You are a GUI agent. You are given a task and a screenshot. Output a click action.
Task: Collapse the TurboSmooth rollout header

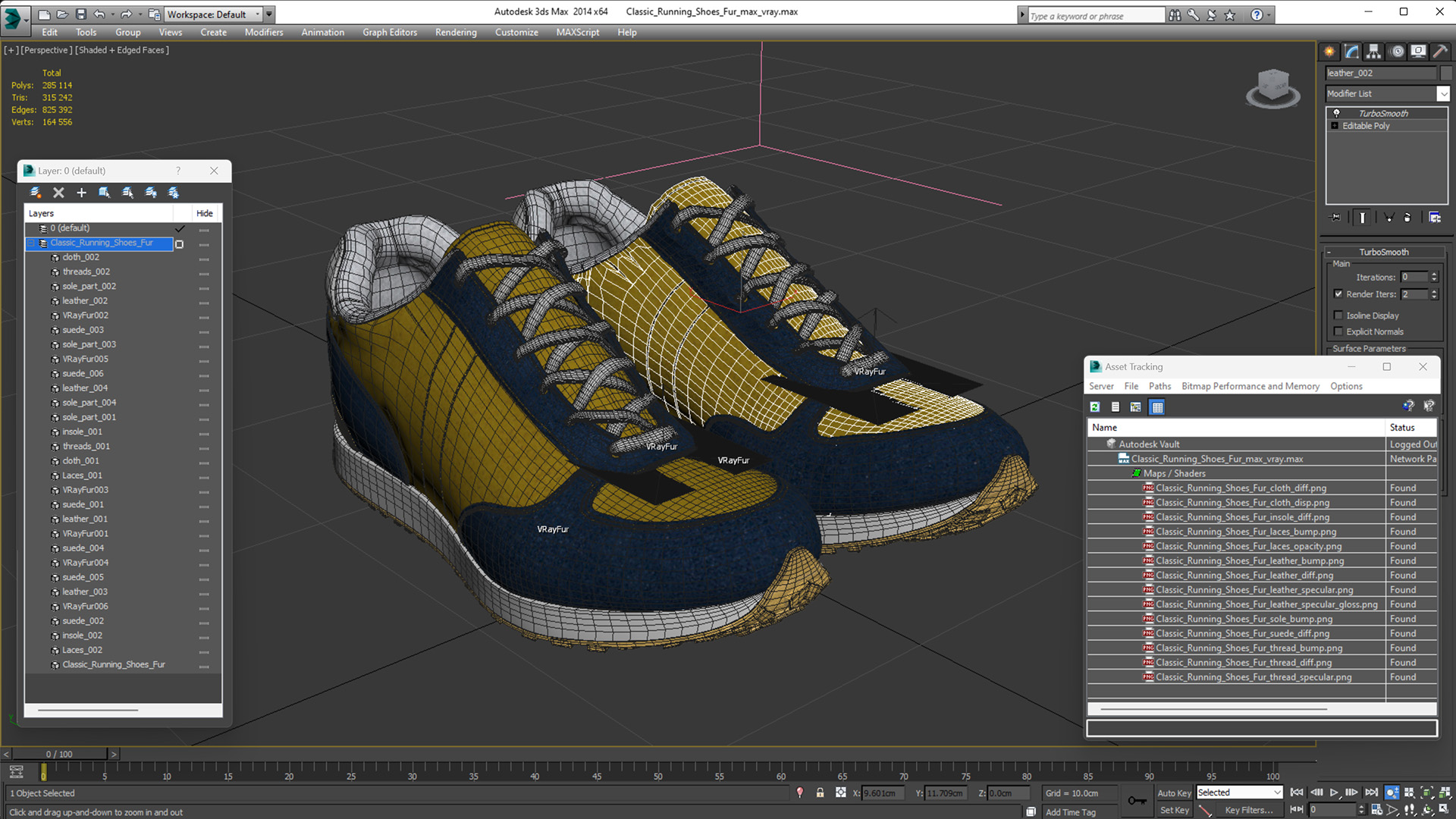point(1384,252)
